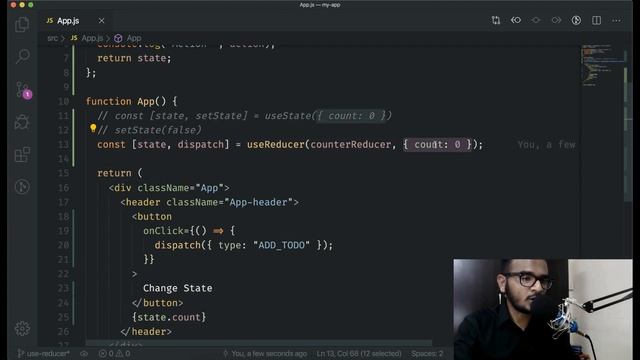Click the opening '<button' tag on line 18
This screenshot has height=360, width=640.
coord(152,216)
